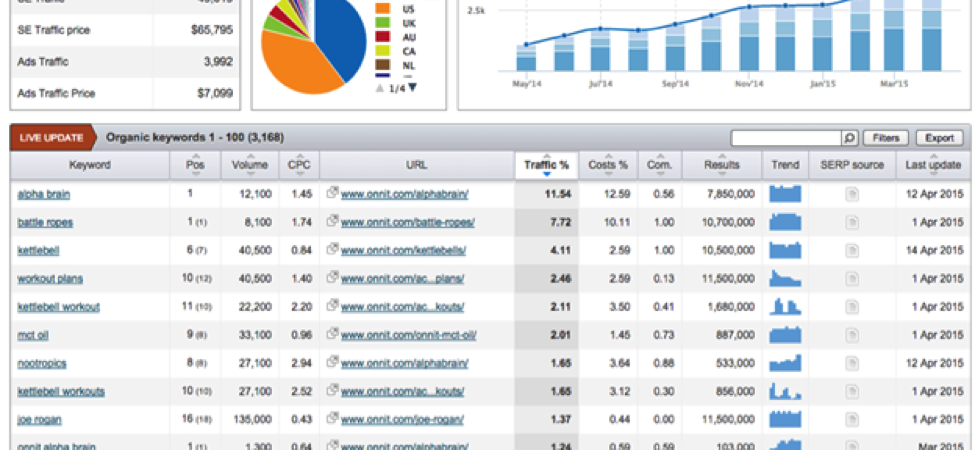
Task: Sort table by Last update column
Action: 933,165
